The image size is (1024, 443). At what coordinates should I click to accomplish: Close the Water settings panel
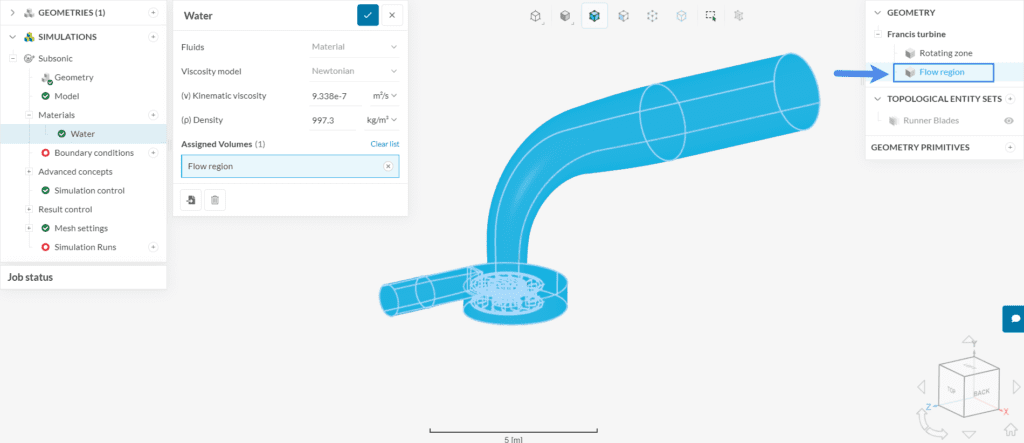click(392, 15)
